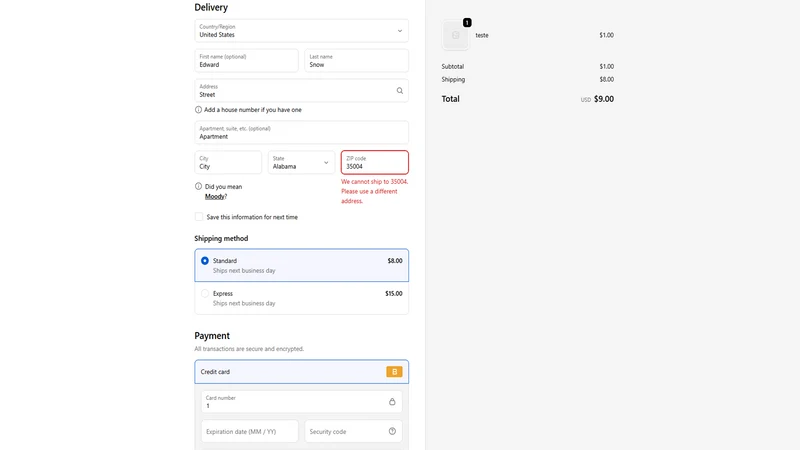Click 'All transactions are secure and encrypted' text
Viewport: 800px width, 450px height.
[x=249, y=349]
